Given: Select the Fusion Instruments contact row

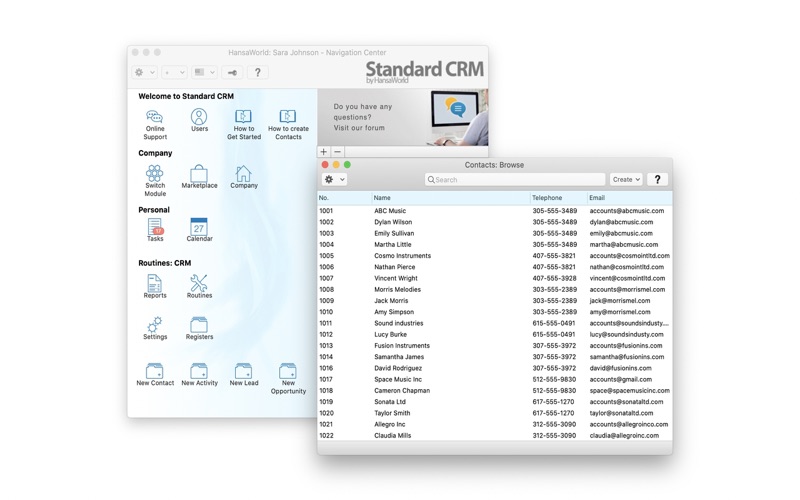Looking at the screenshot, I should click(x=494, y=345).
